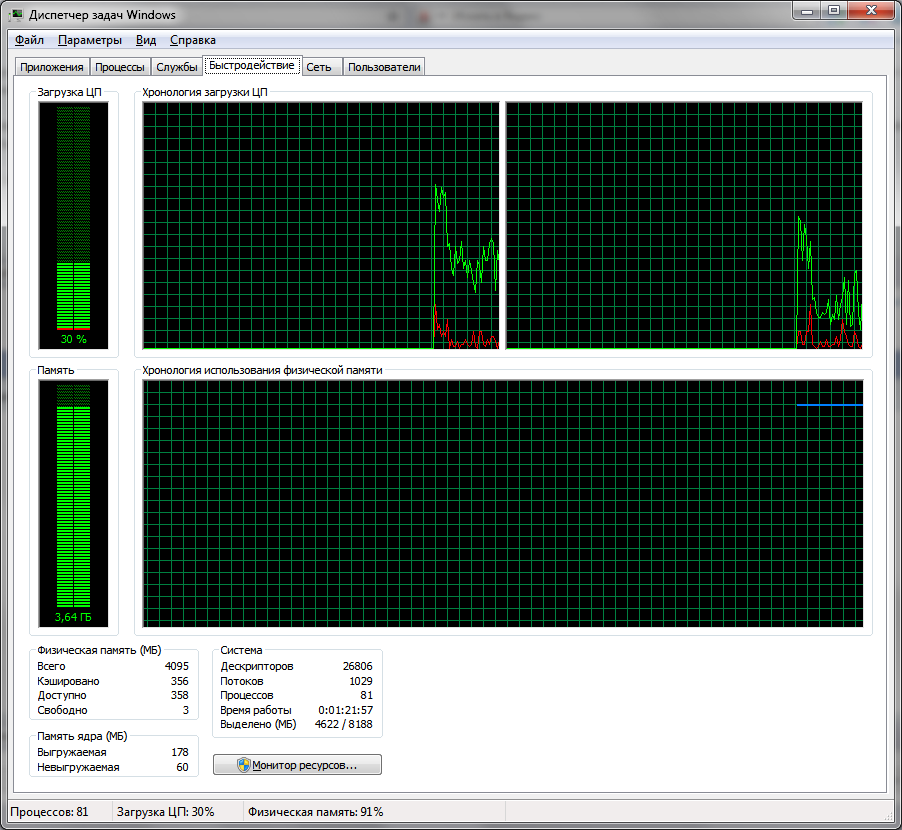Switch to the Процессы tab
Viewport: 902px width, 830px height.
pos(120,67)
